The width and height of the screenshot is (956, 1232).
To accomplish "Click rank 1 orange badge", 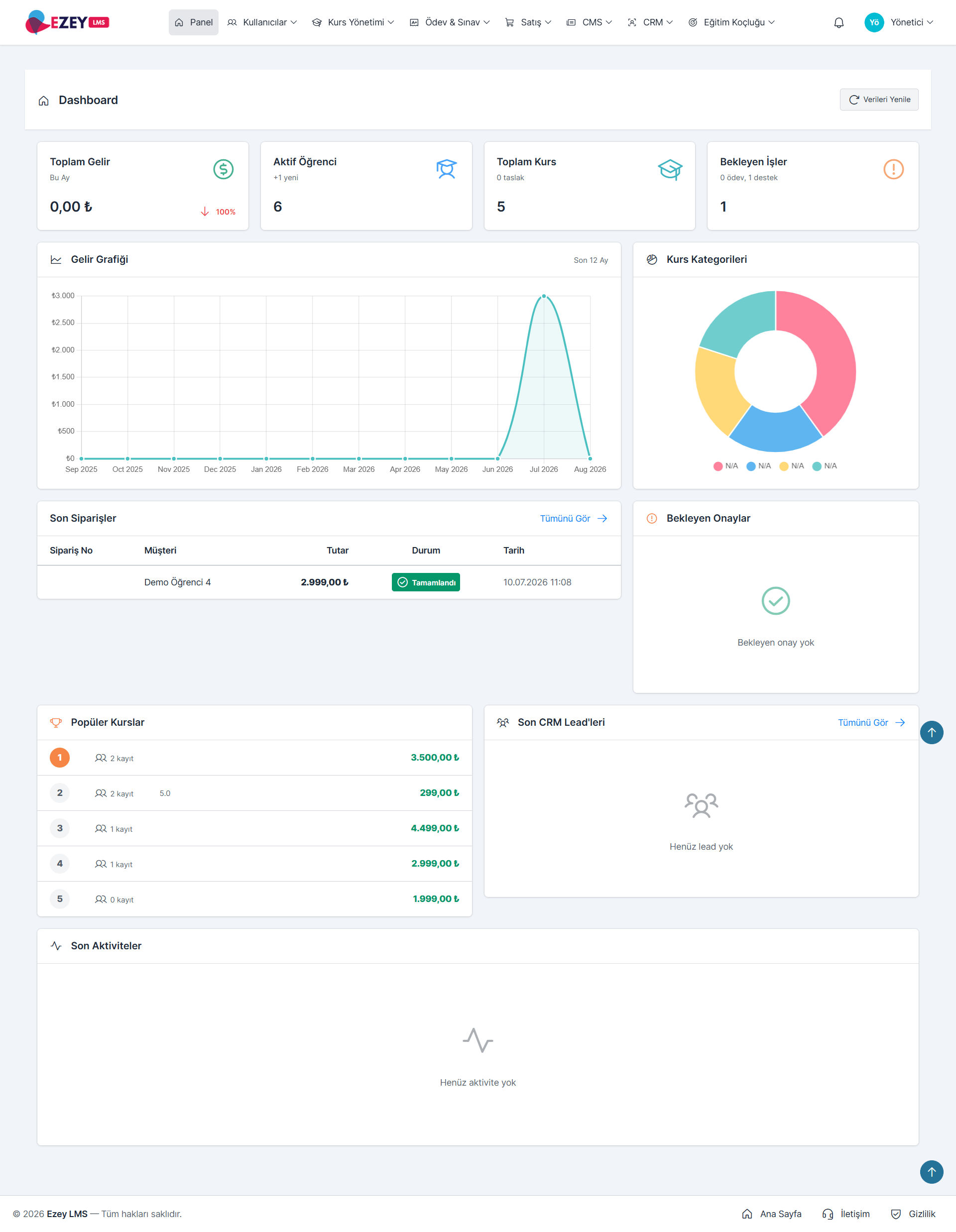I will coord(60,758).
